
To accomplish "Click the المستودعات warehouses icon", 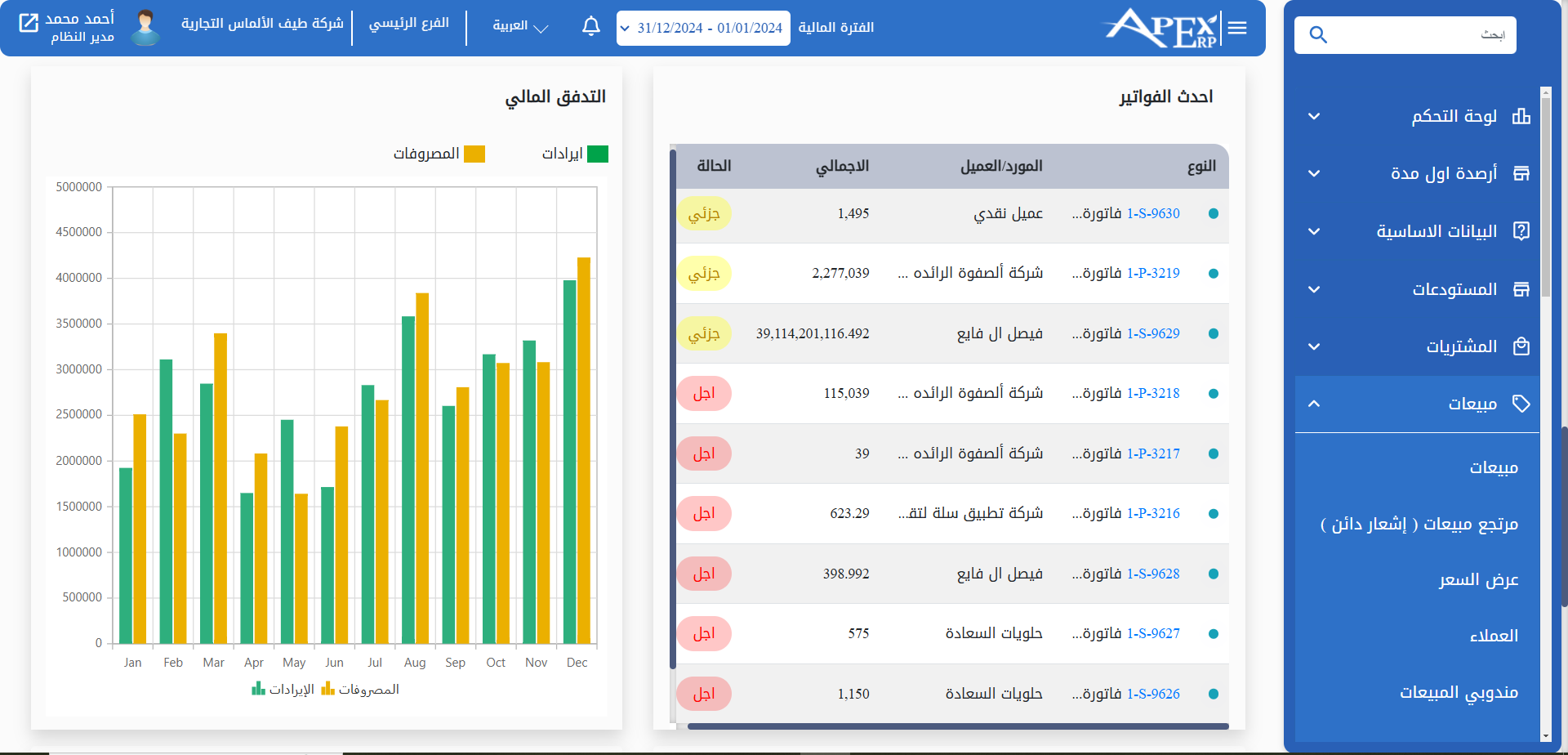I will (1521, 288).
